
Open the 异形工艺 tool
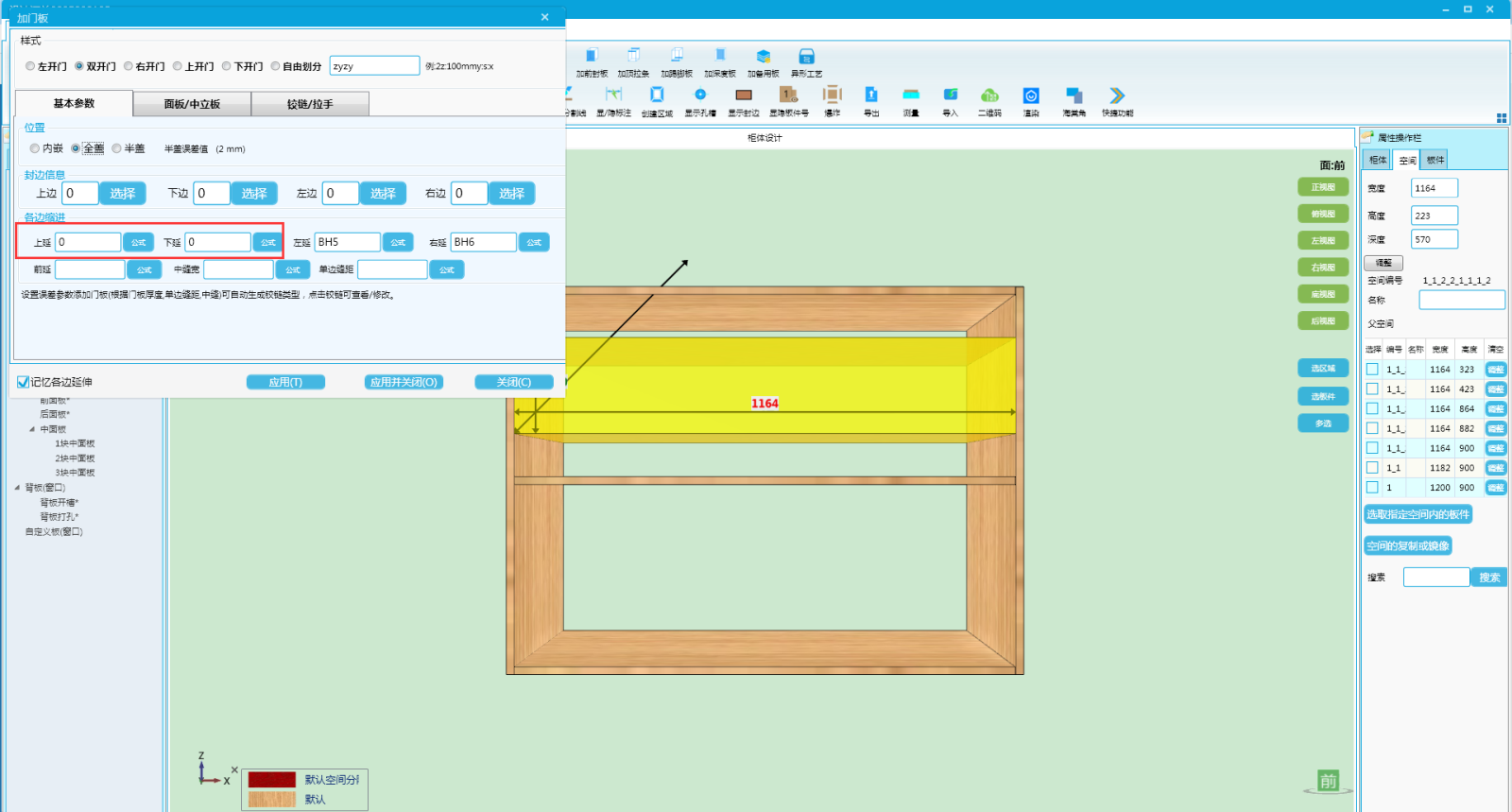[x=806, y=56]
